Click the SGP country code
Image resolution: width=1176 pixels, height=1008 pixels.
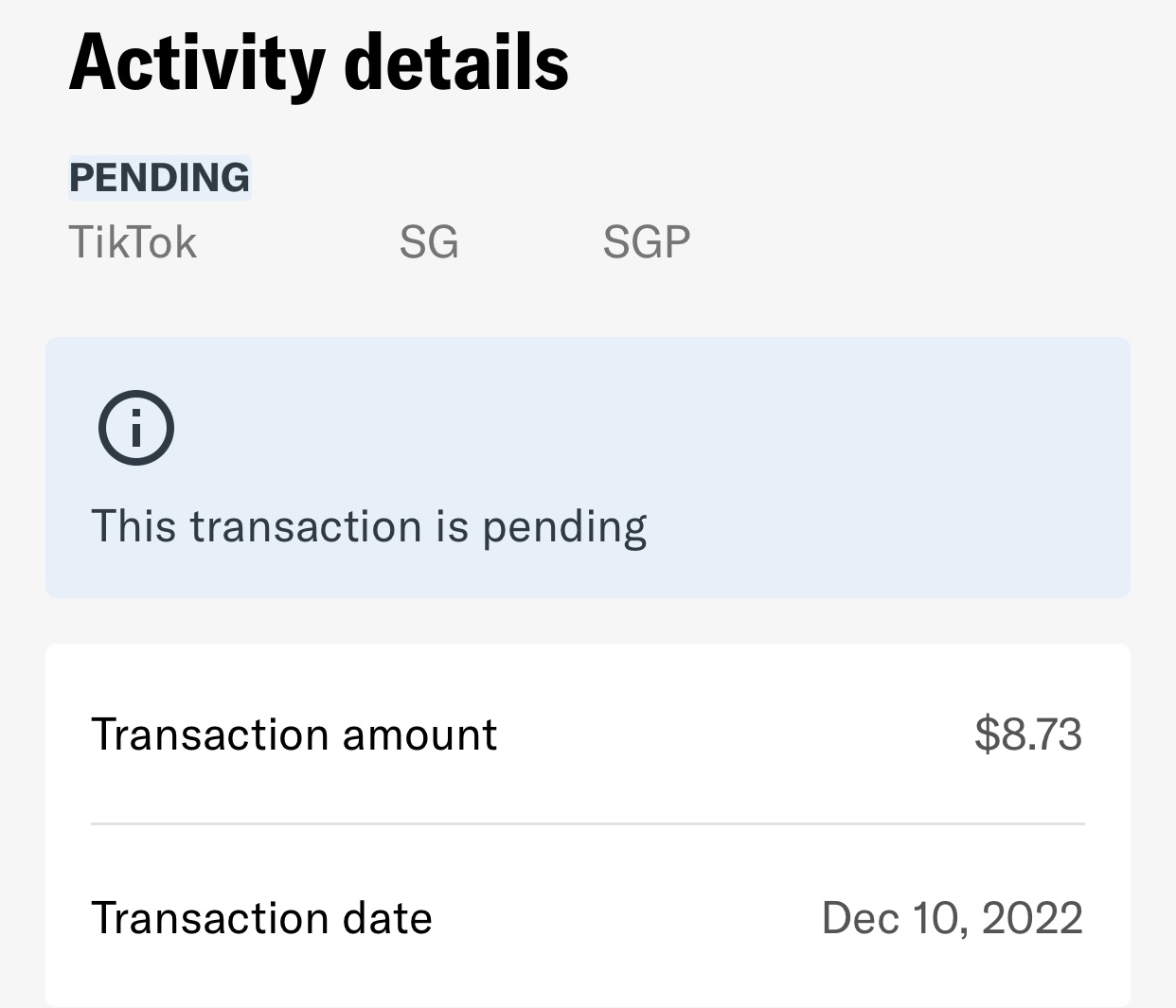coord(647,242)
